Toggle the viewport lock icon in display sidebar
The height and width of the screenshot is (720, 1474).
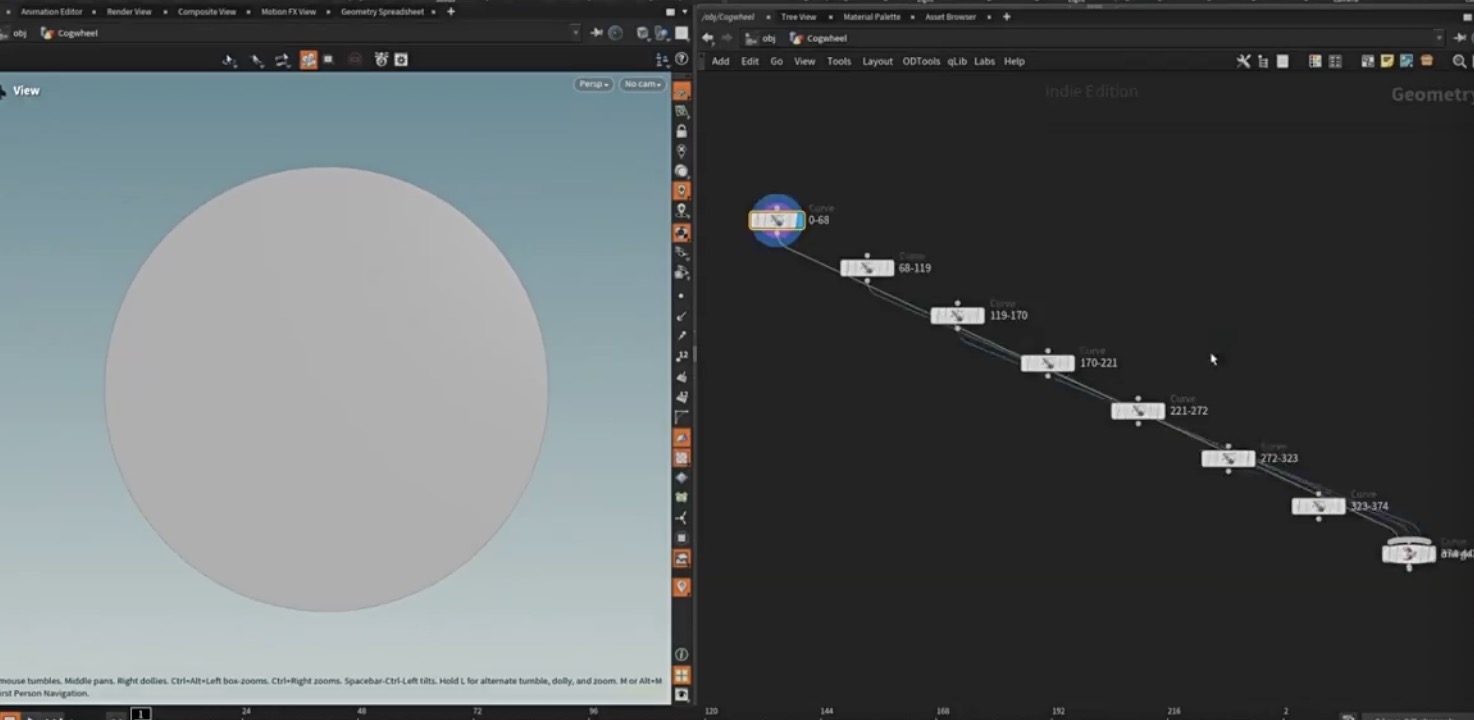pos(682,131)
